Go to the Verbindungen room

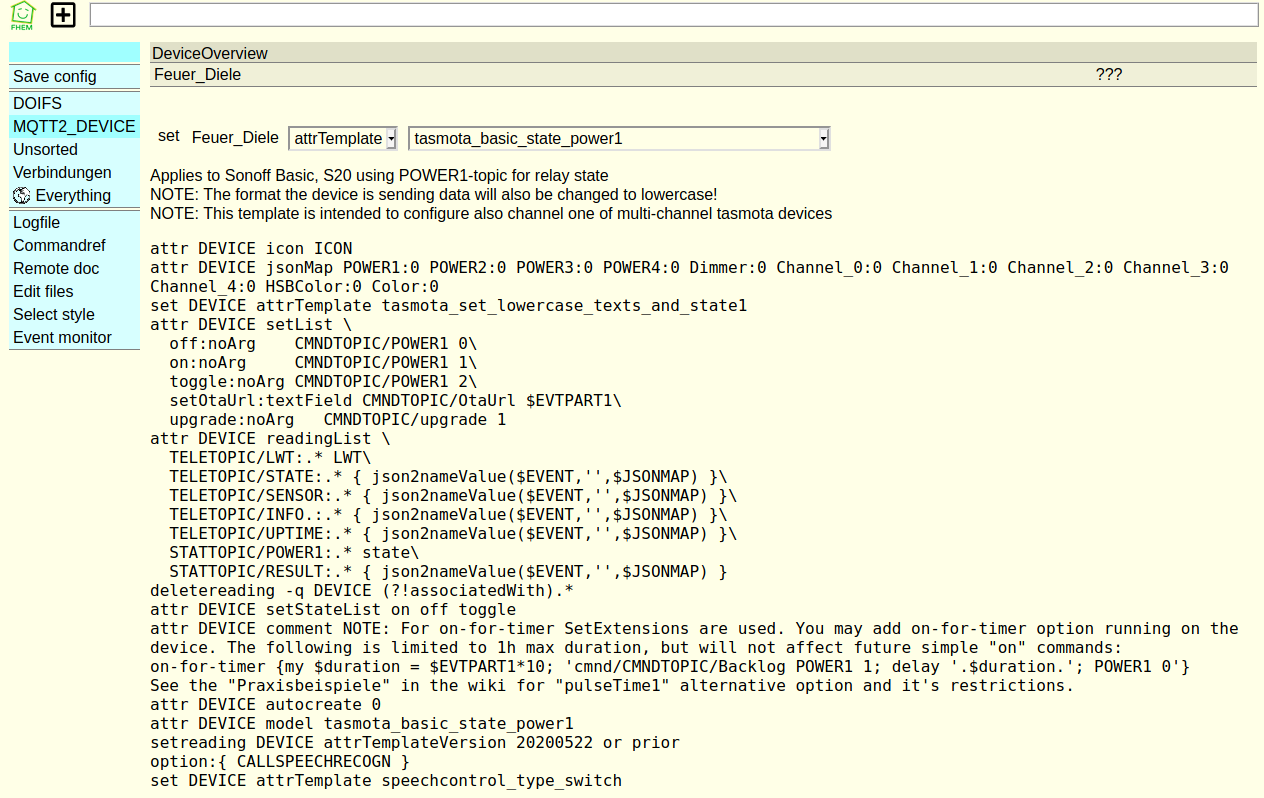click(62, 172)
